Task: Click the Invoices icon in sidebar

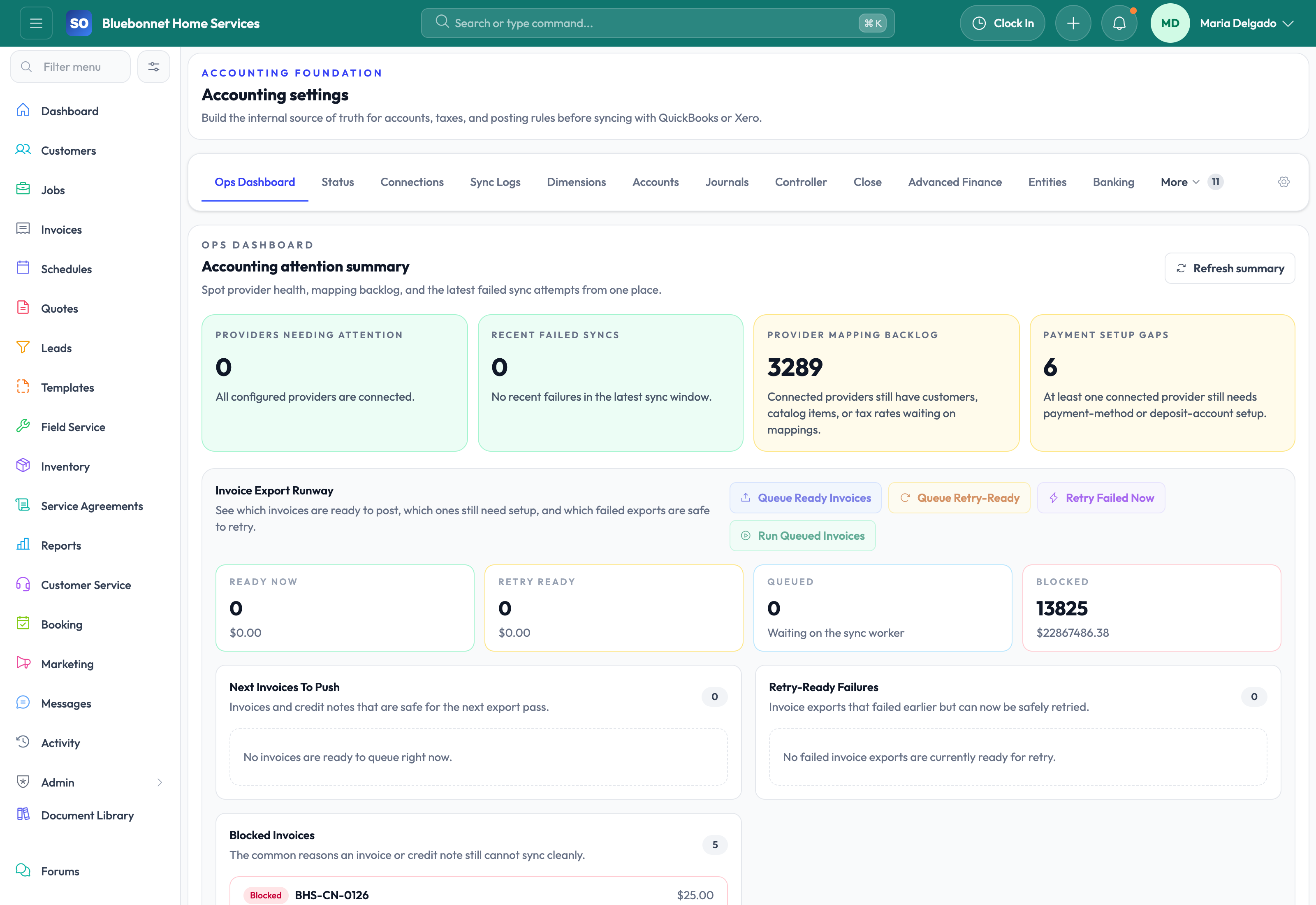Action: pos(23,229)
